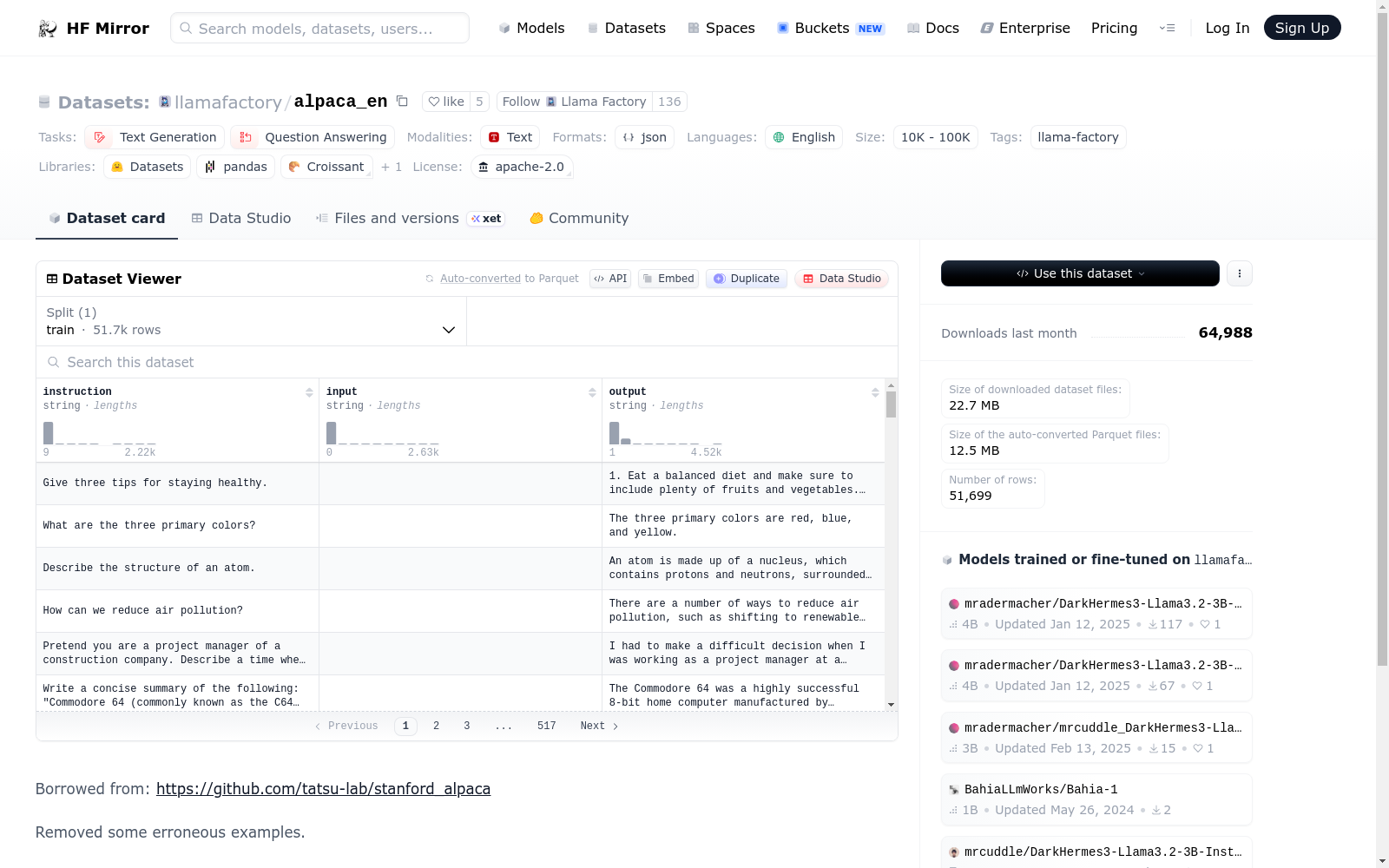Open Data Studio from the viewer header
Viewport: 1389px width, 868px height.
pos(841,279)
